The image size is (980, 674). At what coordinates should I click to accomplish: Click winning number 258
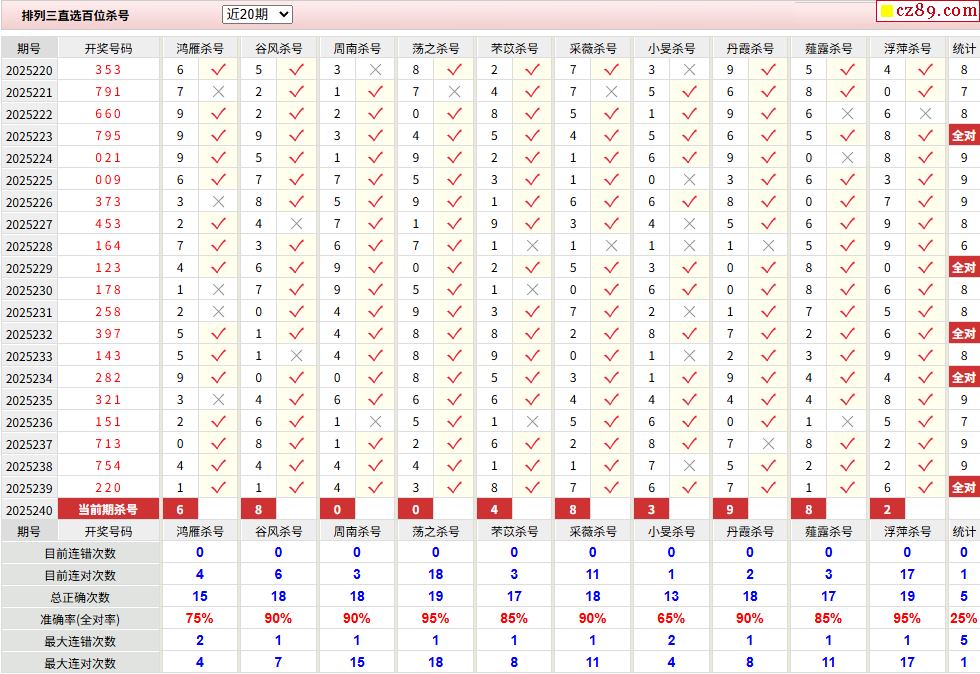pyautogui.click(x=108, y=312)
